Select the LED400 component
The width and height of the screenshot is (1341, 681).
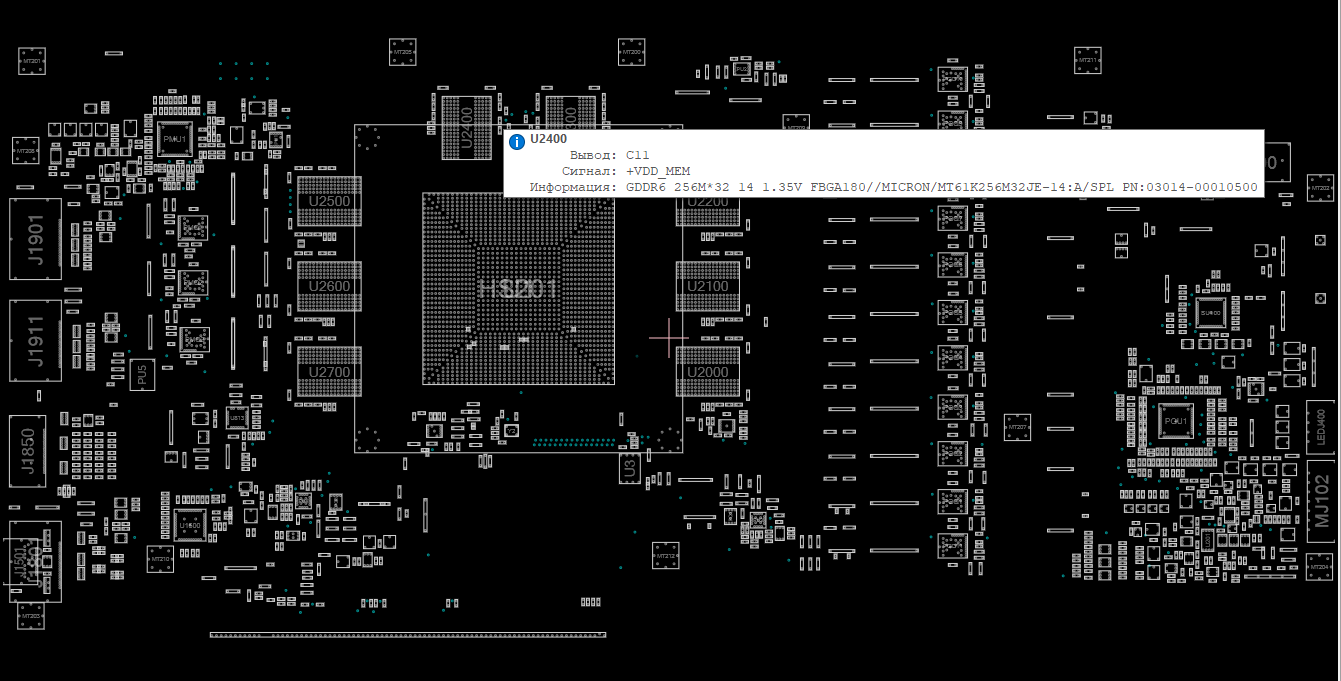tap(1321, 428)
